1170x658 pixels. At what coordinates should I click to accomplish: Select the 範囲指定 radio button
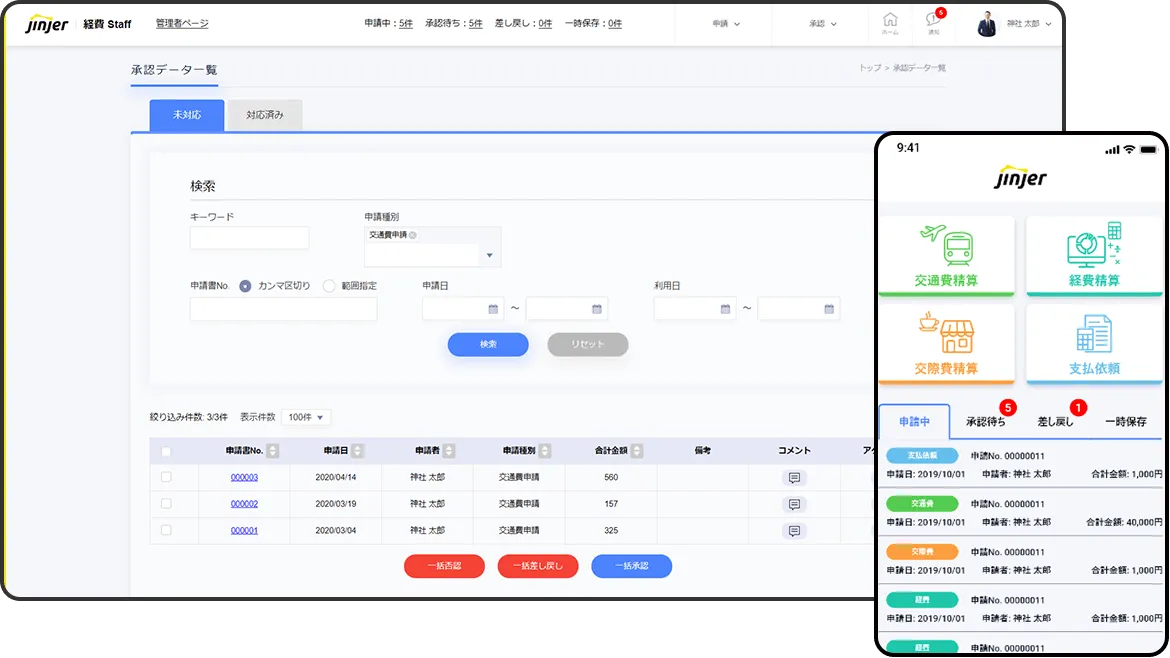(329, 286)
